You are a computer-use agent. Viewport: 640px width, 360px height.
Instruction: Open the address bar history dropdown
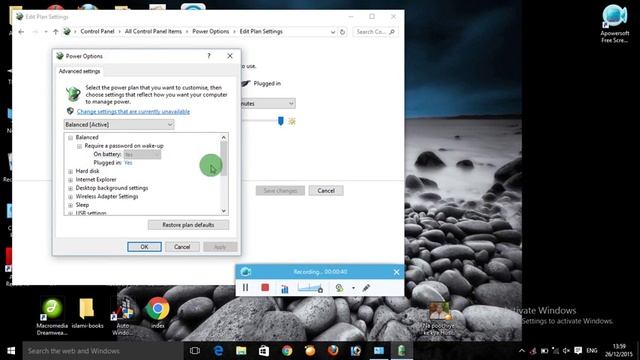(333, 32)
